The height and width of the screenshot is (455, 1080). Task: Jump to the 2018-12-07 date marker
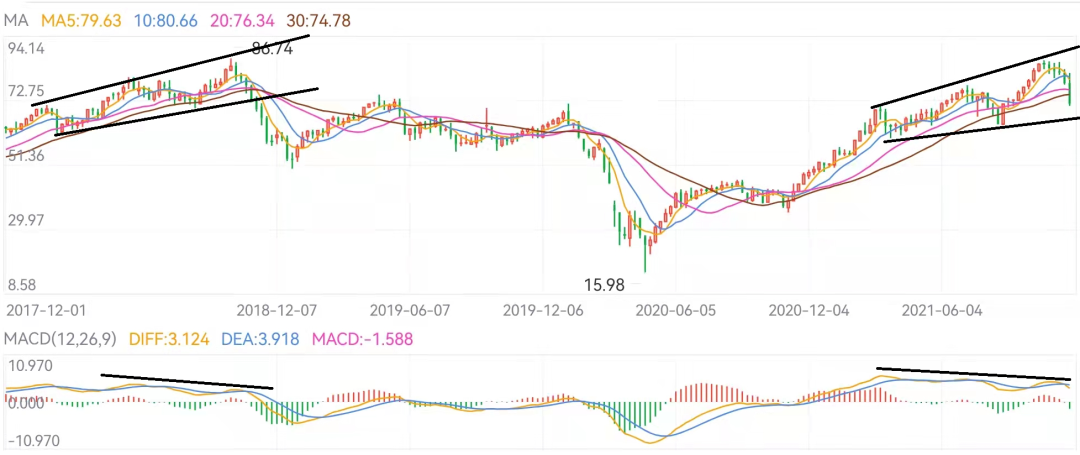point(279,310)
